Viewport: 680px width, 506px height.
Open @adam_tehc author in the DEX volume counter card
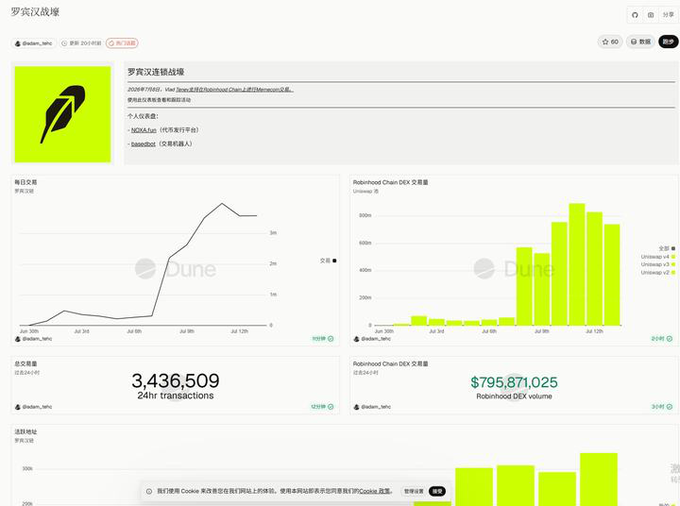coord(372,407)
